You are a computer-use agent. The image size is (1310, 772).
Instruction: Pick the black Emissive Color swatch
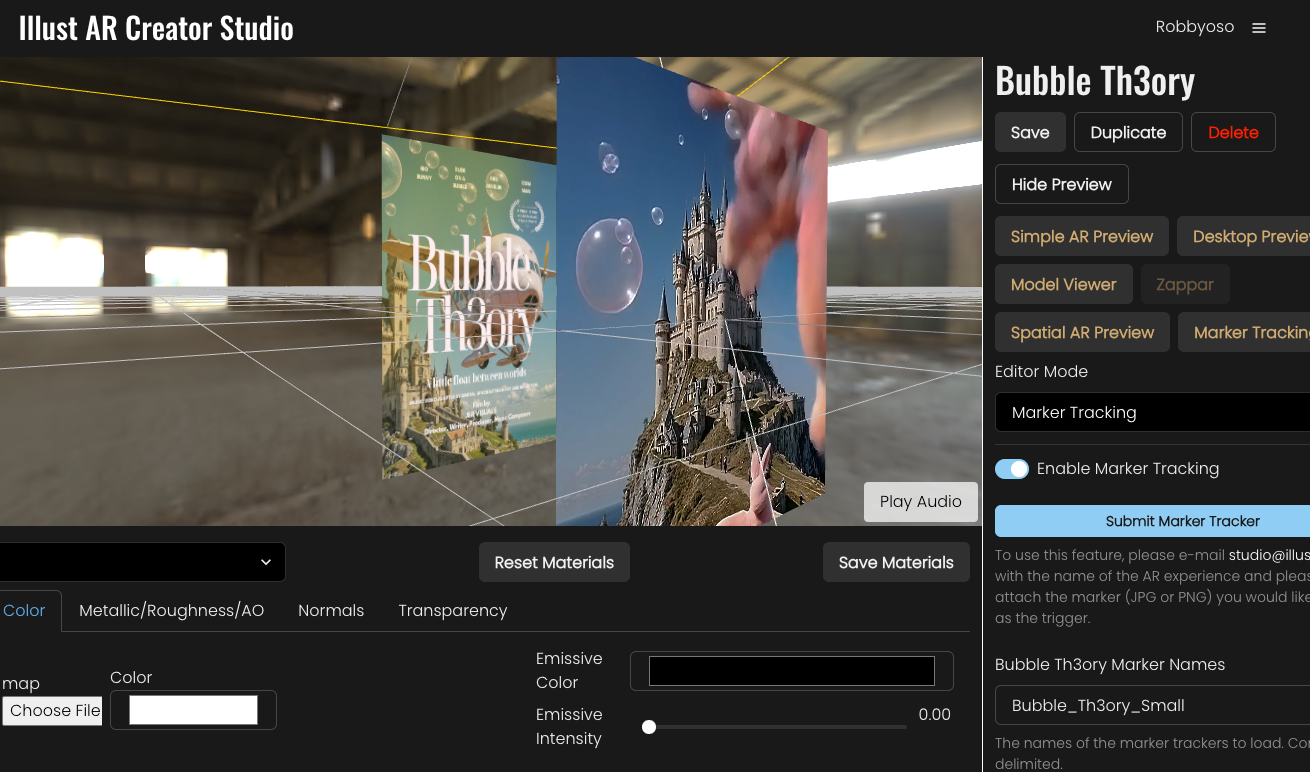pos(791,671)
